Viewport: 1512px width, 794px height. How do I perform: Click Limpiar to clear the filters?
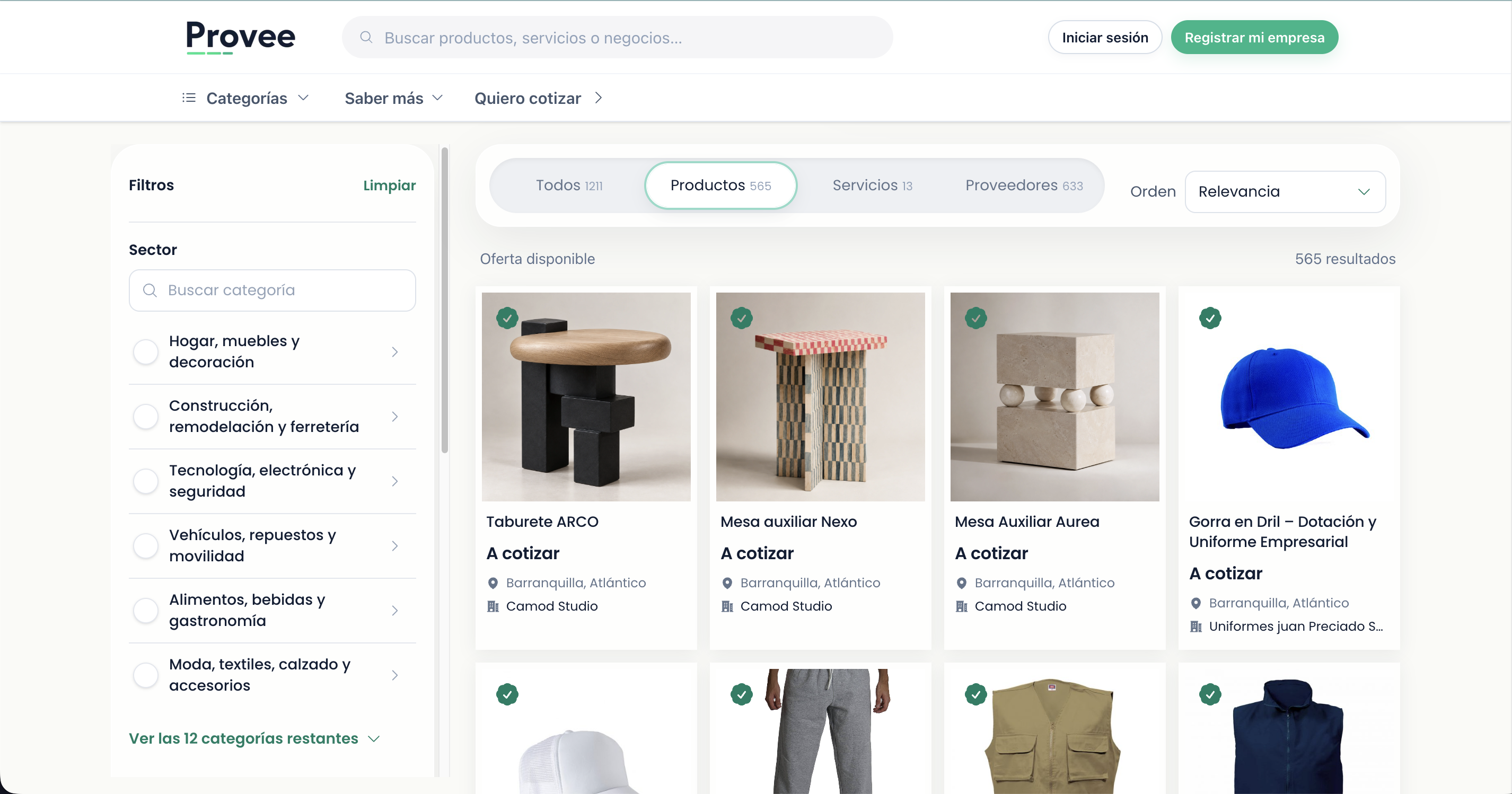pos(389,186)
